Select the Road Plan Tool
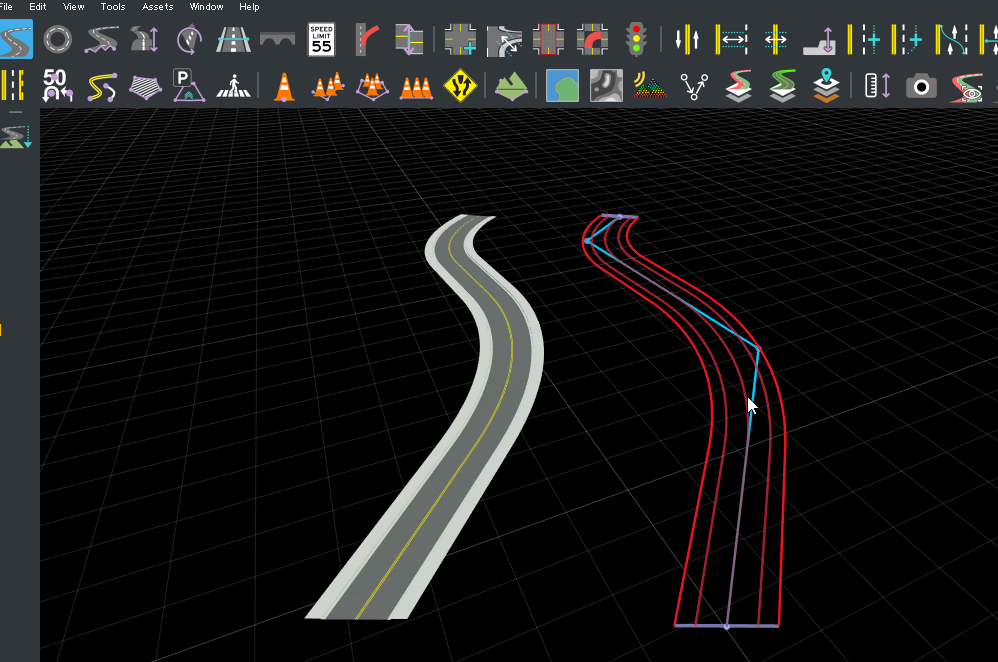The image size is (998, 662). tap(15, 40)
